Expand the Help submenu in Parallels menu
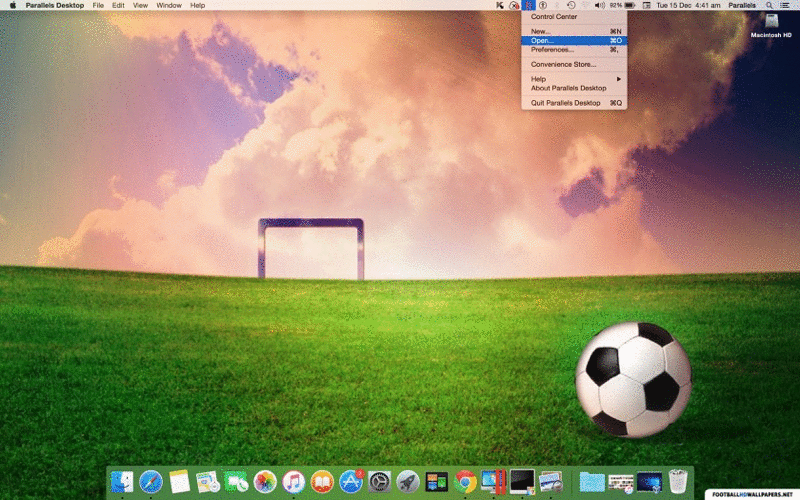The height and width of the screenshot is (500, 800). pyautogui.click(x=575, y=79)
